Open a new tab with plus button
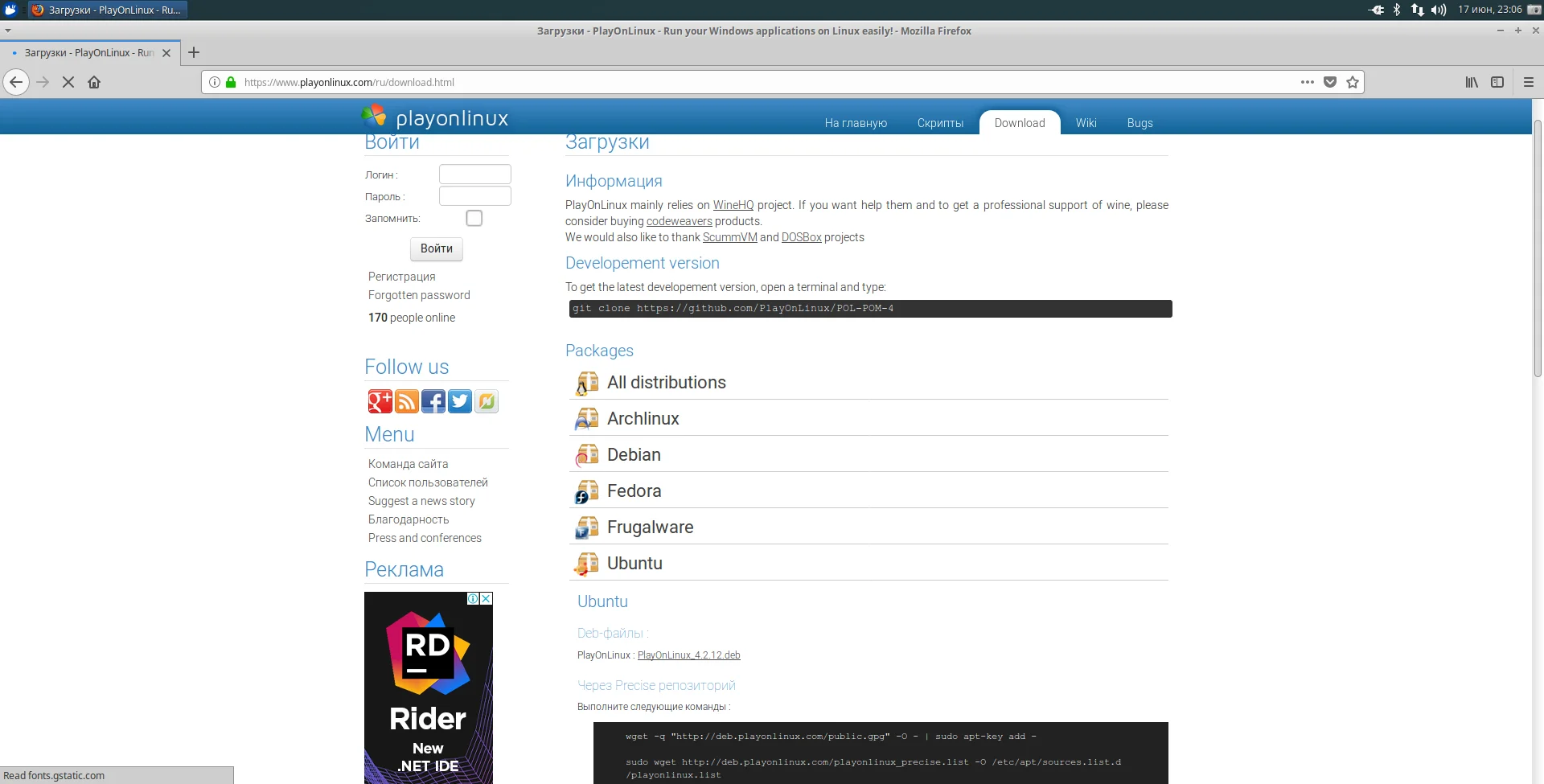 [194, 52]
